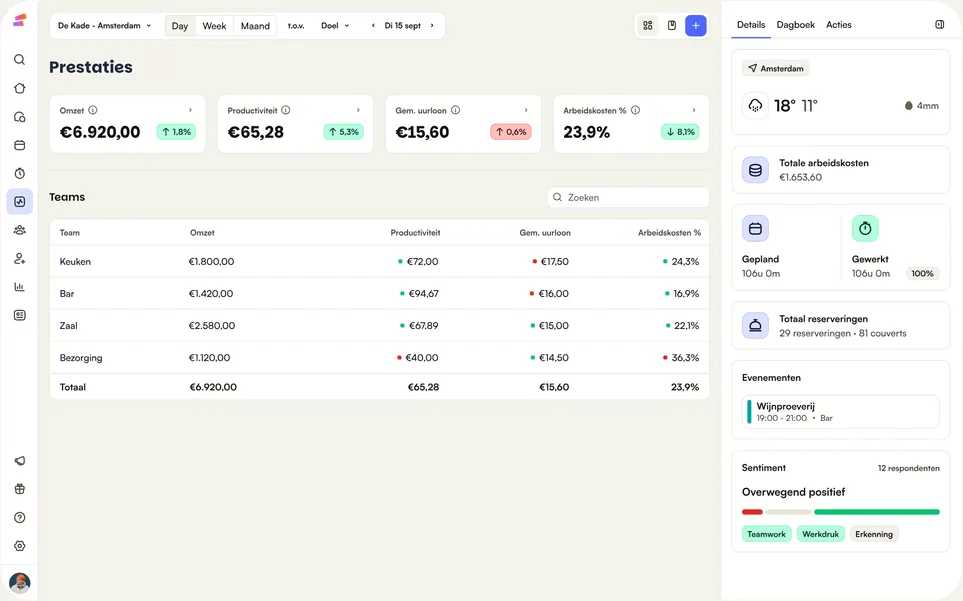Click the Zoeken search field

point(628,197)
